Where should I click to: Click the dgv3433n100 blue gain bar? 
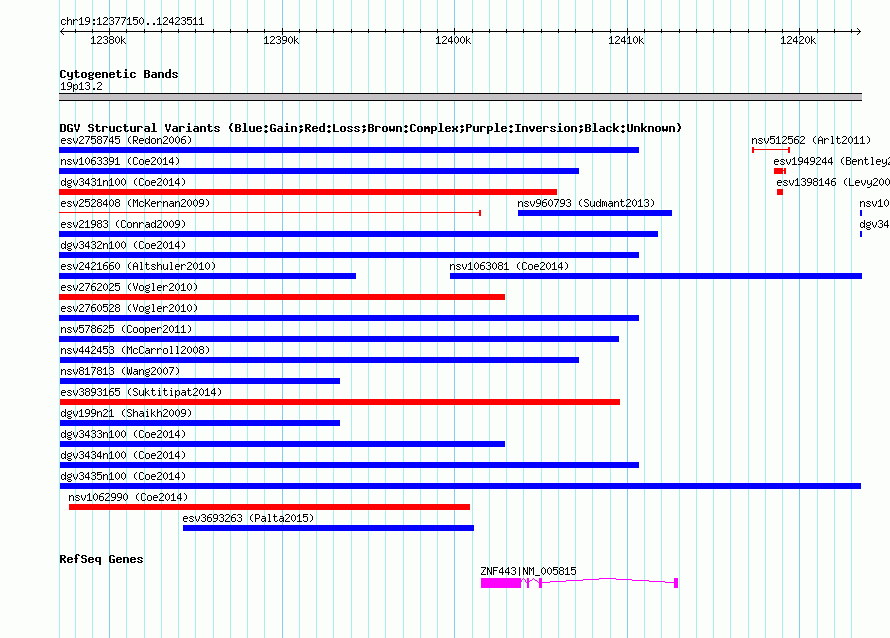(x=282, y=444)
